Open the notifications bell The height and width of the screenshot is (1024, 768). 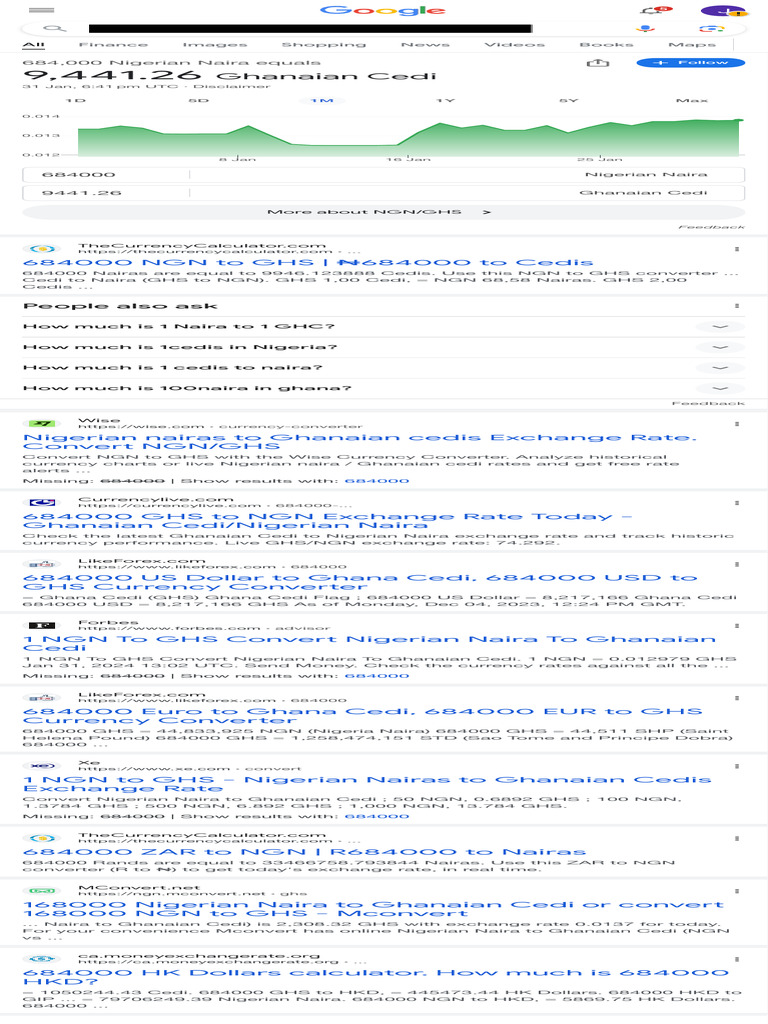pyautogui.click(x=654, y=10)
